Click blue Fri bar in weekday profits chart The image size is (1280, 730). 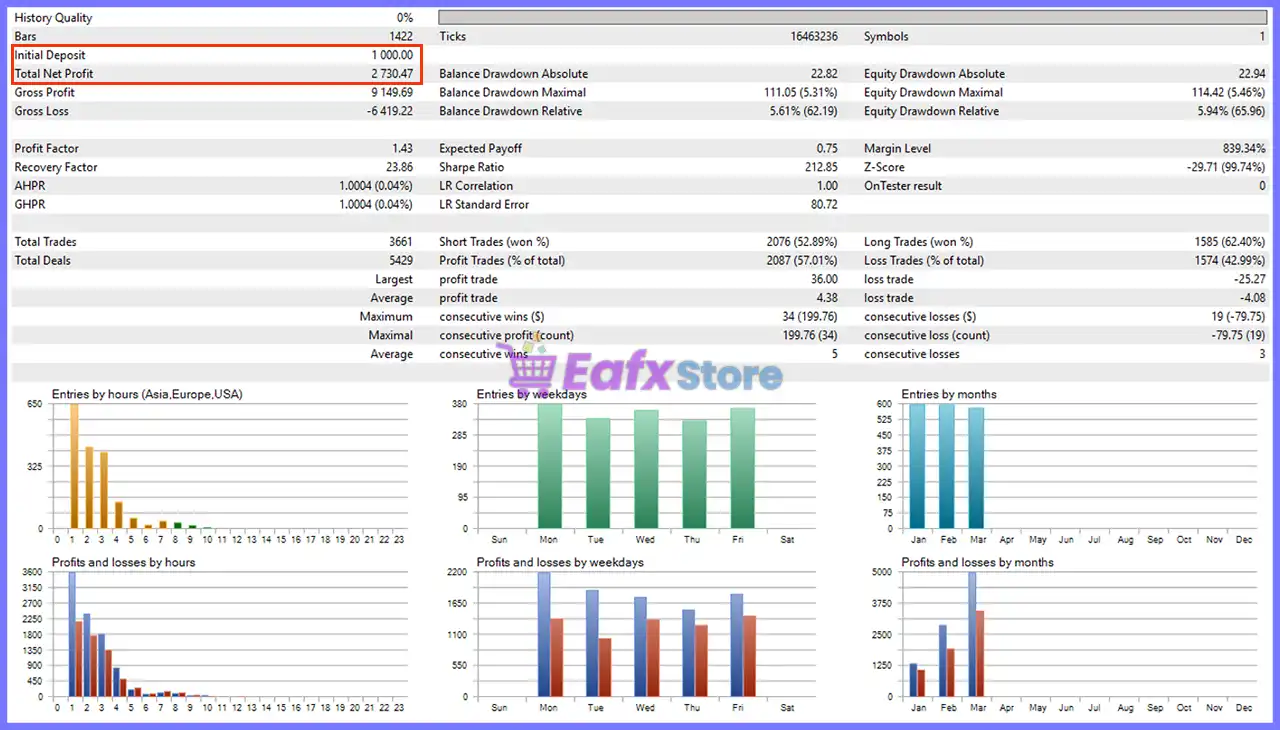click(737, 645)
